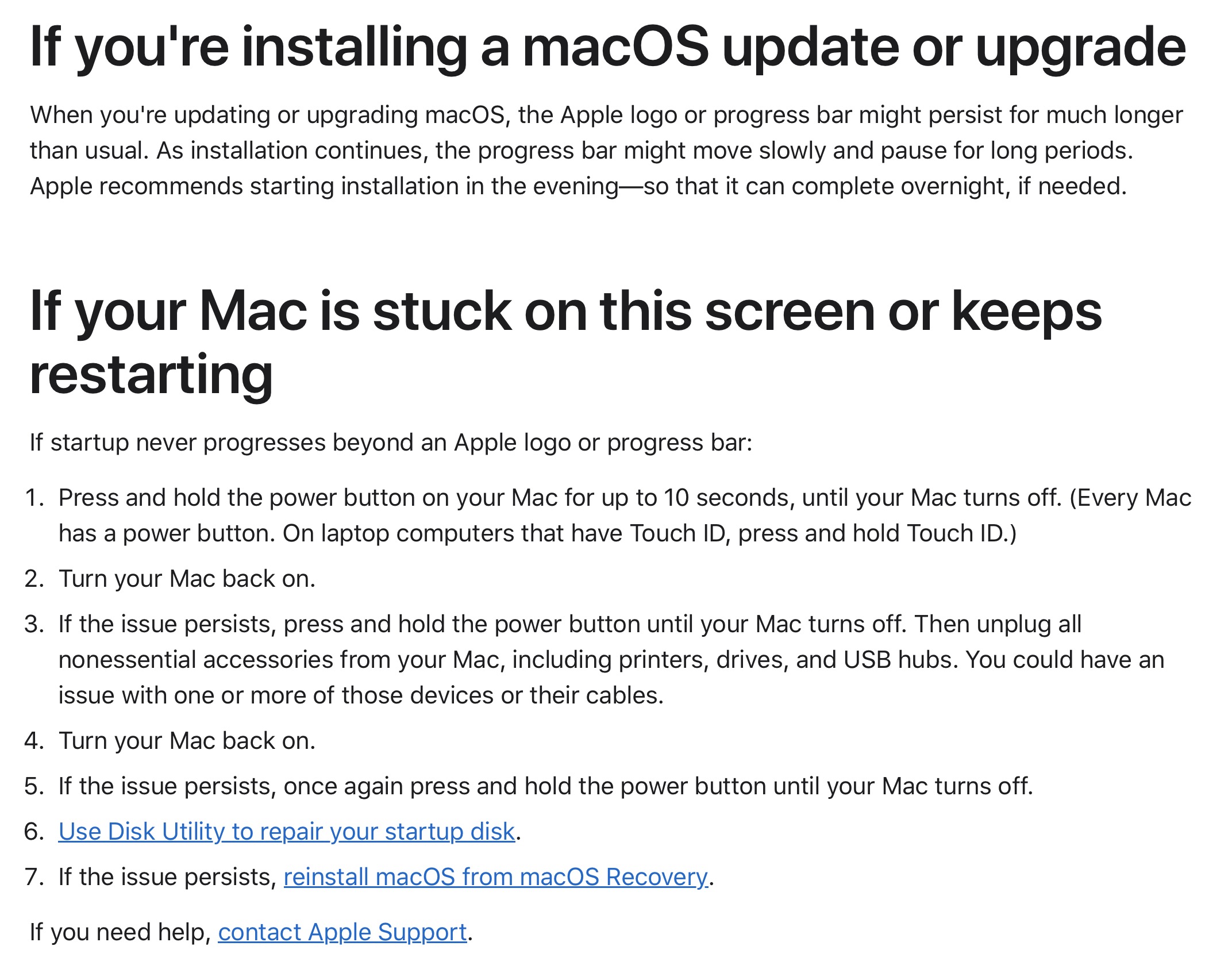Screen dimensions: 1232x969
Task: Click the list number 7 marker
Action: coord(34,877)
